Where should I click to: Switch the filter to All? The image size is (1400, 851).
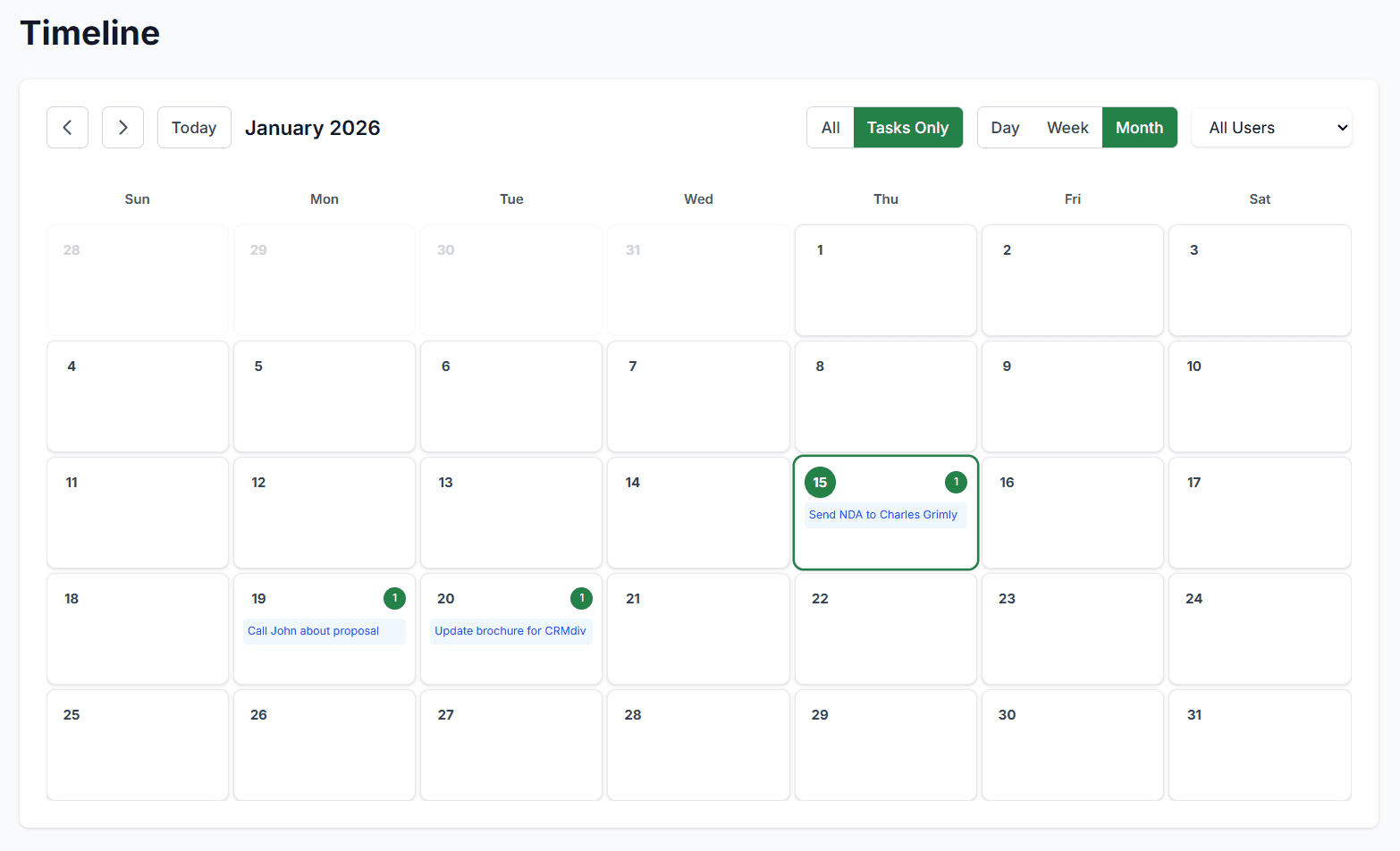[x=830, y=127]
